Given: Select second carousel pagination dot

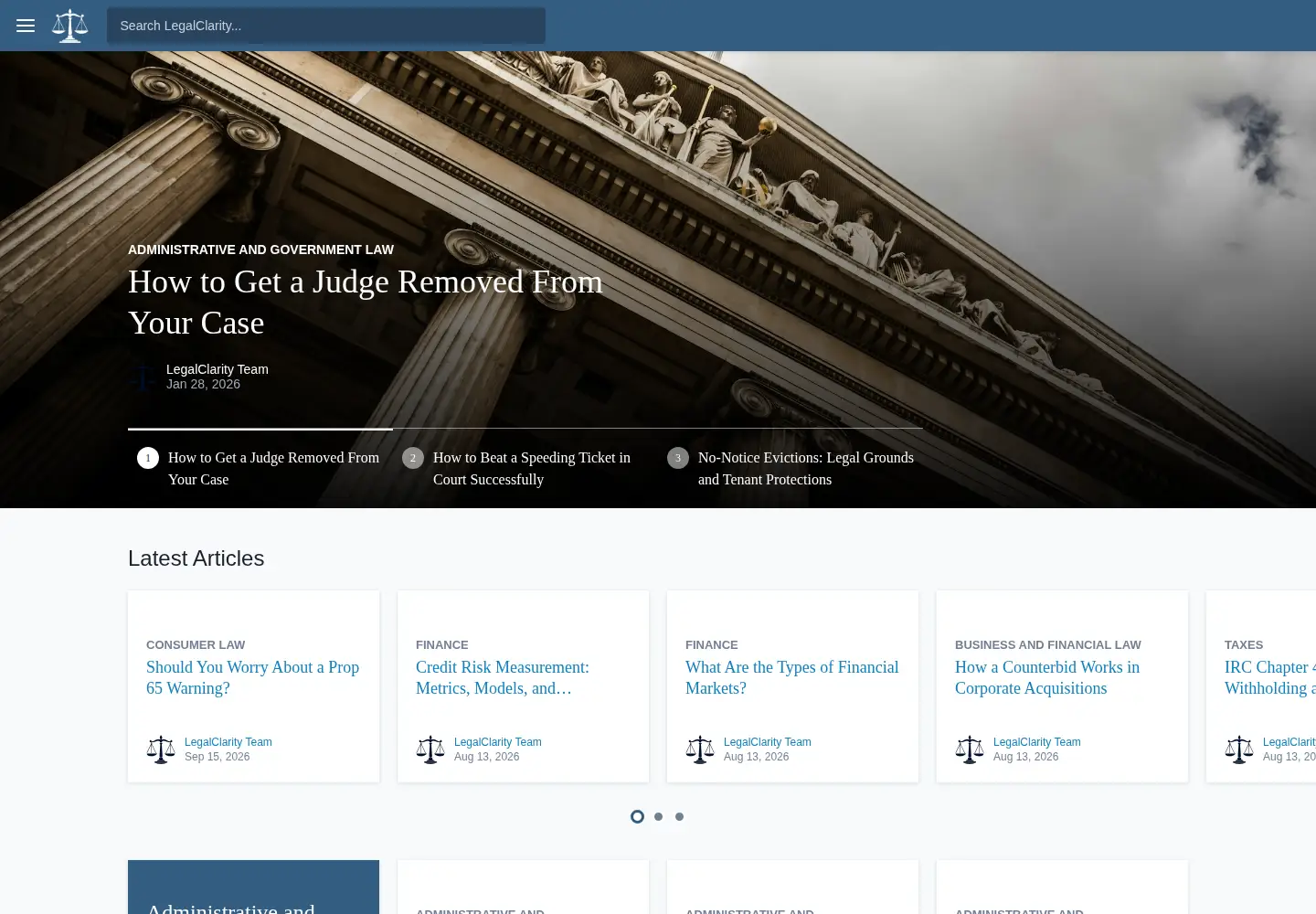Looking at the screenshot, I should [658, 816].
